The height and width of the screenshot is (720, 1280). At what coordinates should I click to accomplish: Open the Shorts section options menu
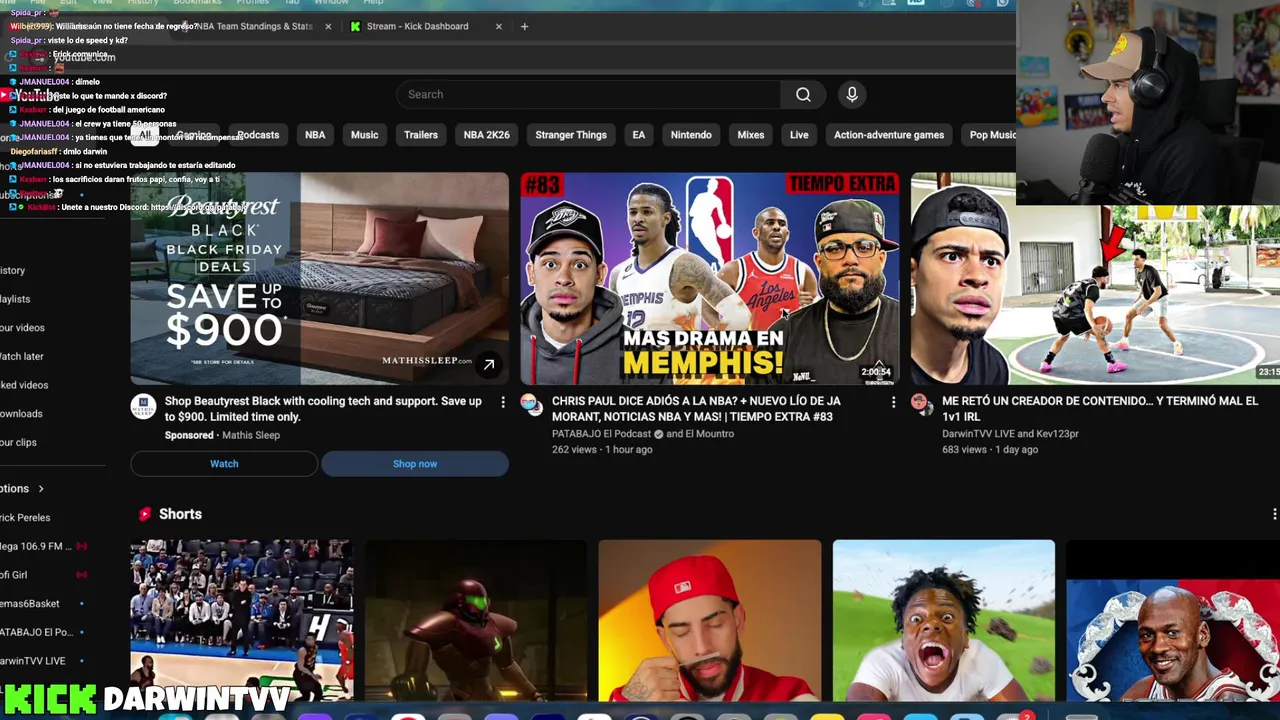point(1274,514)
